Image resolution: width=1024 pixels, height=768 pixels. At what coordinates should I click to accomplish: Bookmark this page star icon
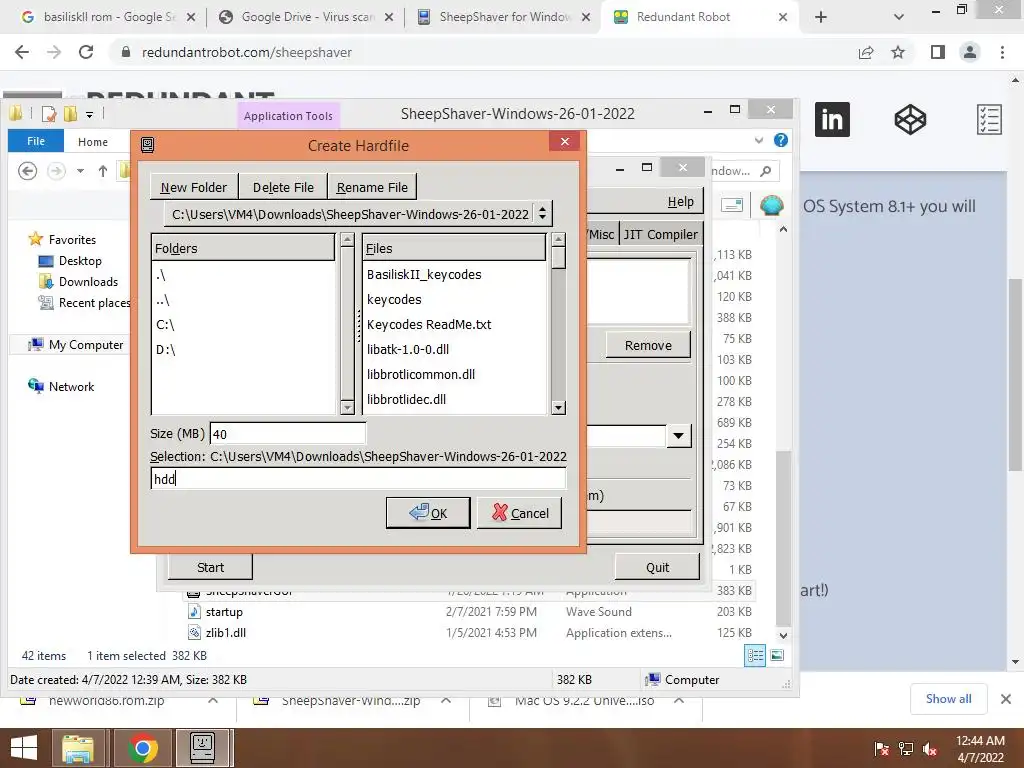coord(898,52)
